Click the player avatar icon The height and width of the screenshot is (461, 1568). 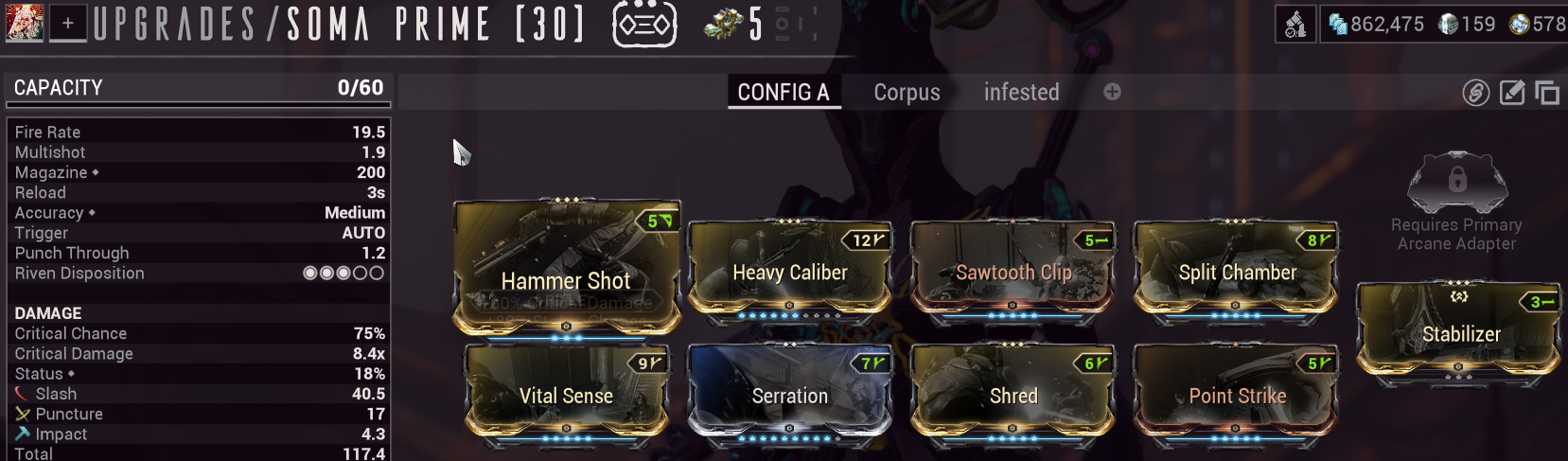24,23
